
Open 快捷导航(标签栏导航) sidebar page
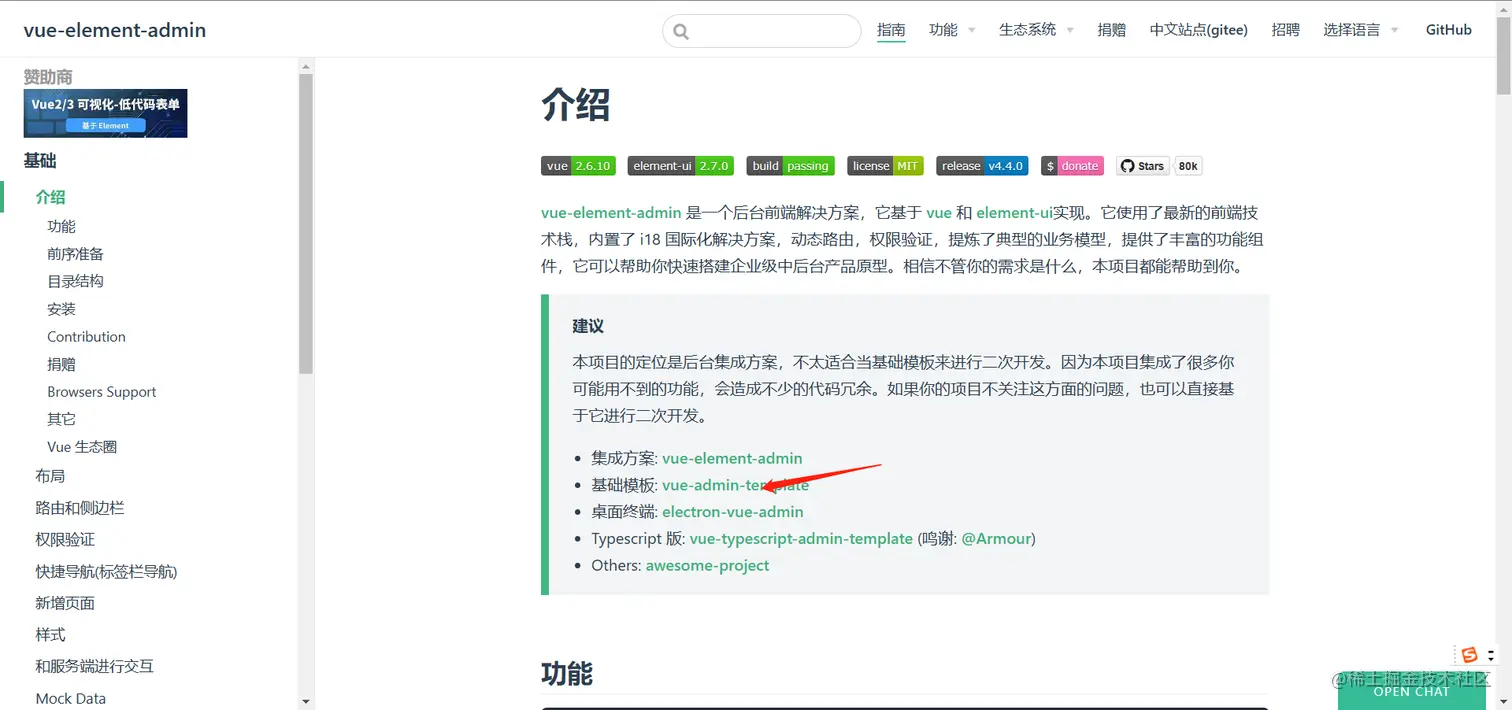click(x=106, y=572)
